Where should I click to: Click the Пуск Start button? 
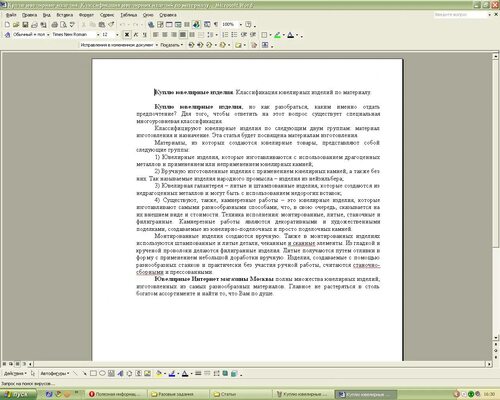(x=18, y=394)
